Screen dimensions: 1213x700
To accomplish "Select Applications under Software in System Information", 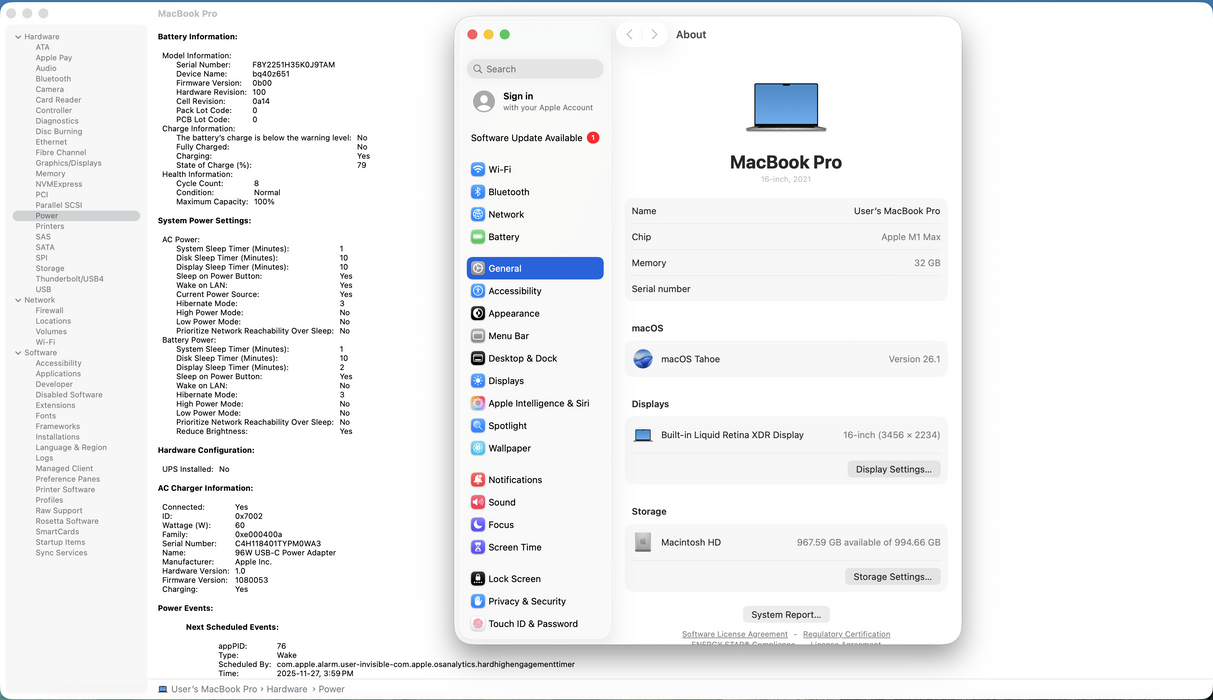I will coord(58,374).
